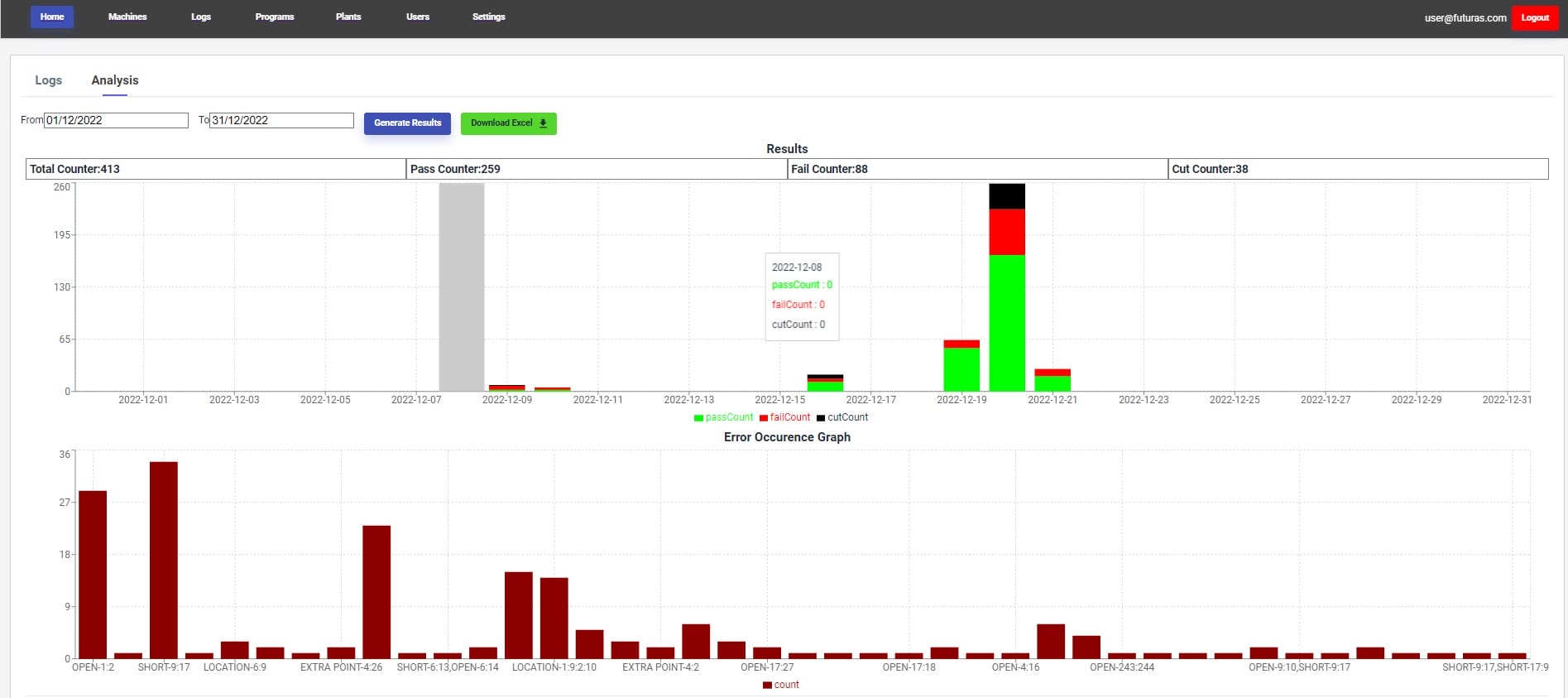1568x698 pixels.
Task: Toggle cutCount legend entry
Action: (x=842, y=417)
